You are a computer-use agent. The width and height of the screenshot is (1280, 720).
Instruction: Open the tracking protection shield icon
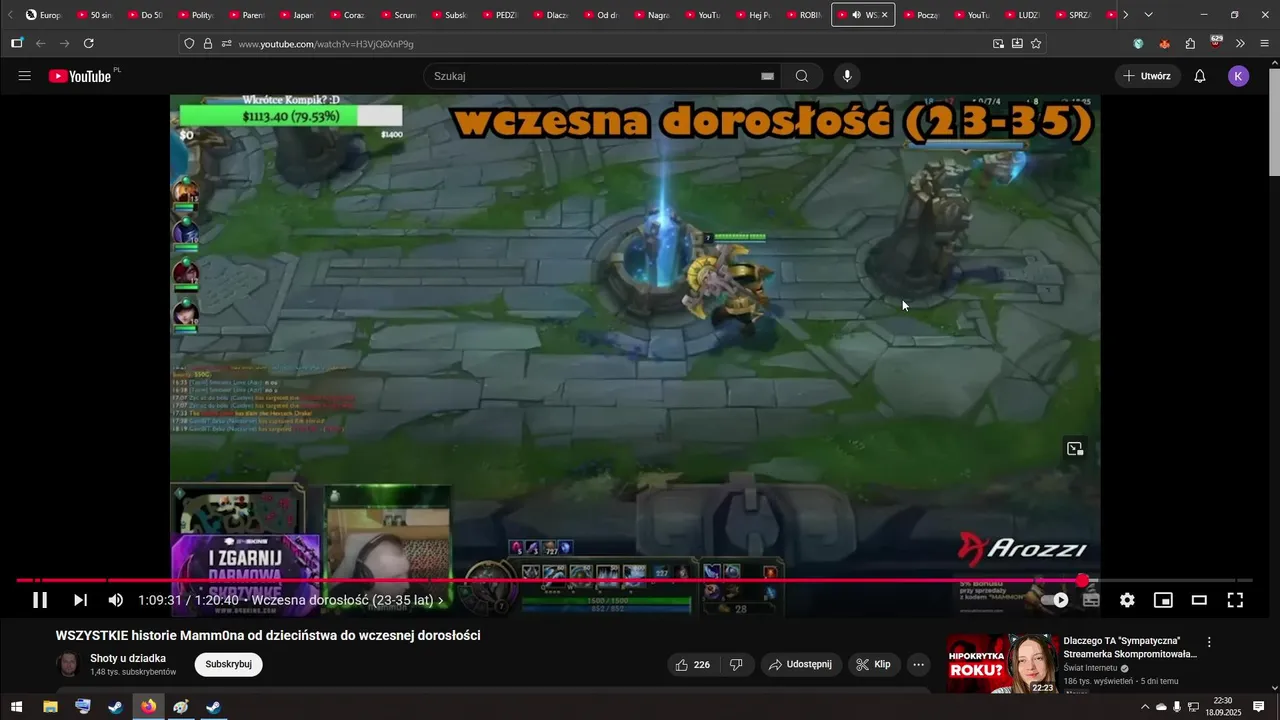(189, 44)
